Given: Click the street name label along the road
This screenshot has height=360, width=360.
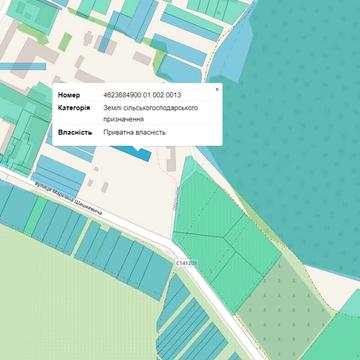Looking at the screenshot, I should 68,198.
